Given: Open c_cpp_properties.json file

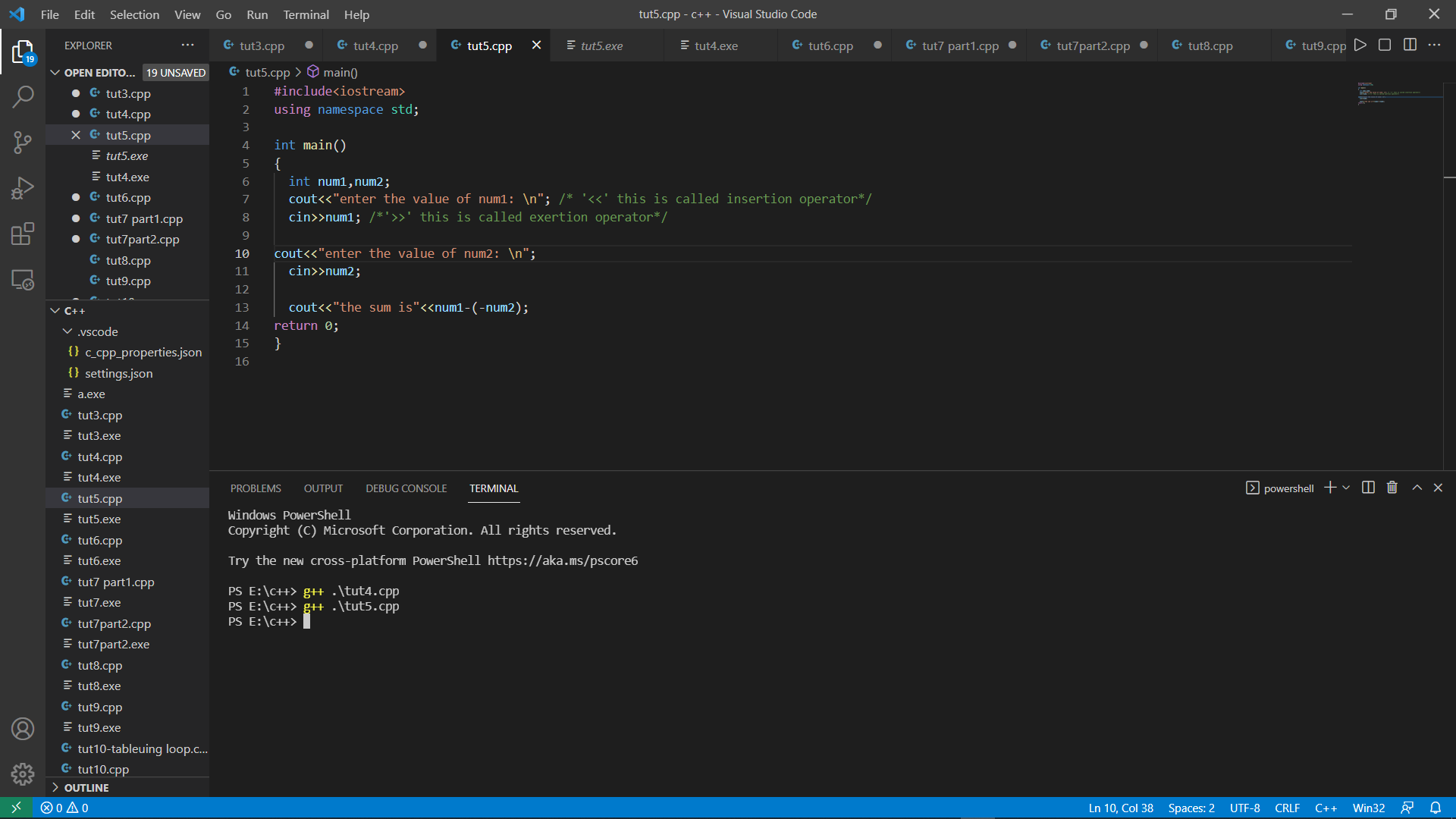Looking at the screenshot, I should coord(127,352).
